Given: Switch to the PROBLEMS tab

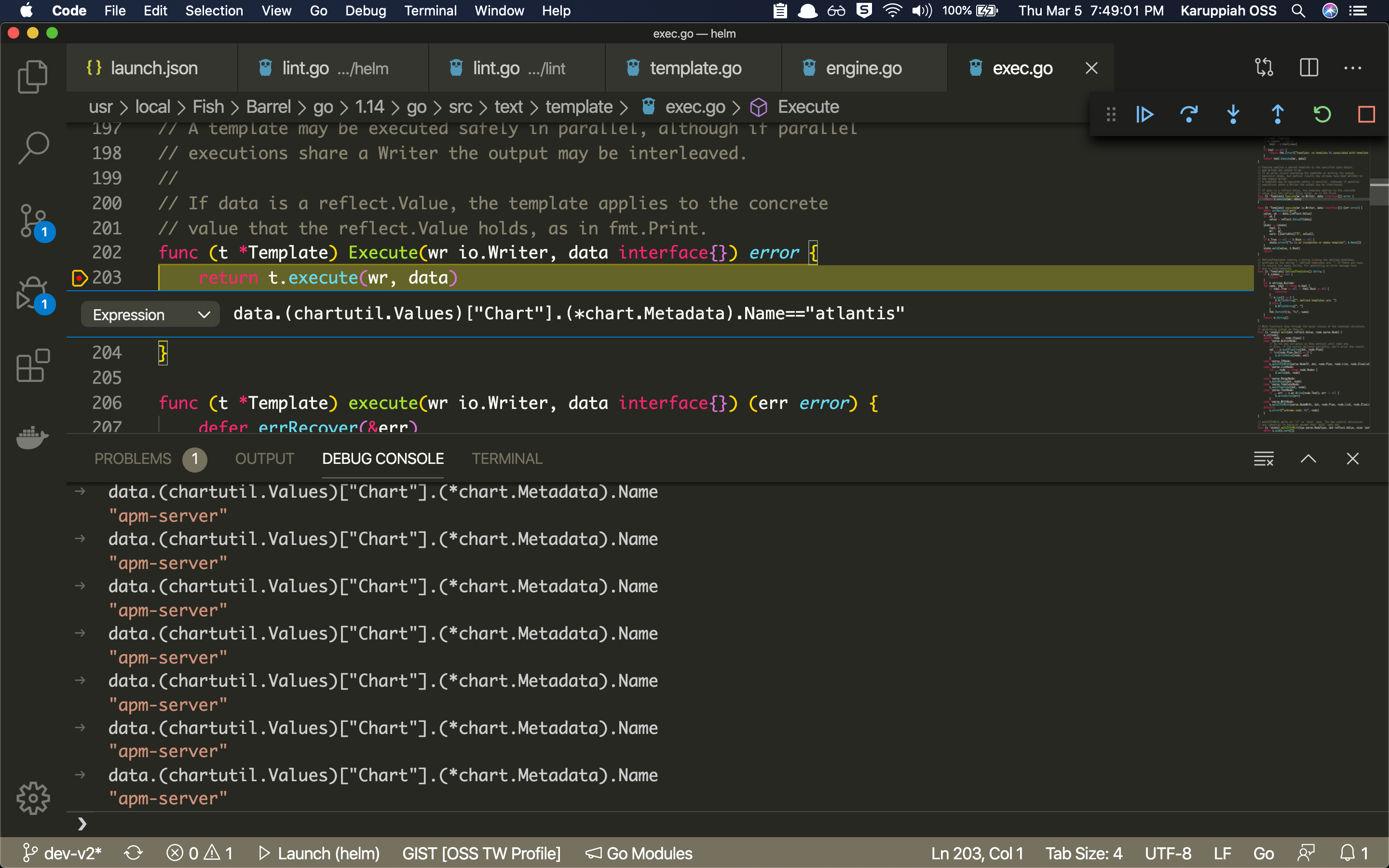Looking at the screenshot, I should coord(133,458).
